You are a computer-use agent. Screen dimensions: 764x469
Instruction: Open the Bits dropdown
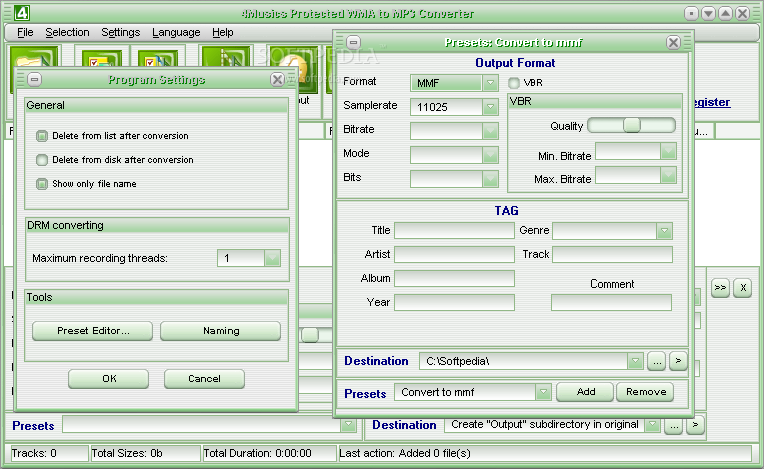pyautogui.click(x=490, y=179)
